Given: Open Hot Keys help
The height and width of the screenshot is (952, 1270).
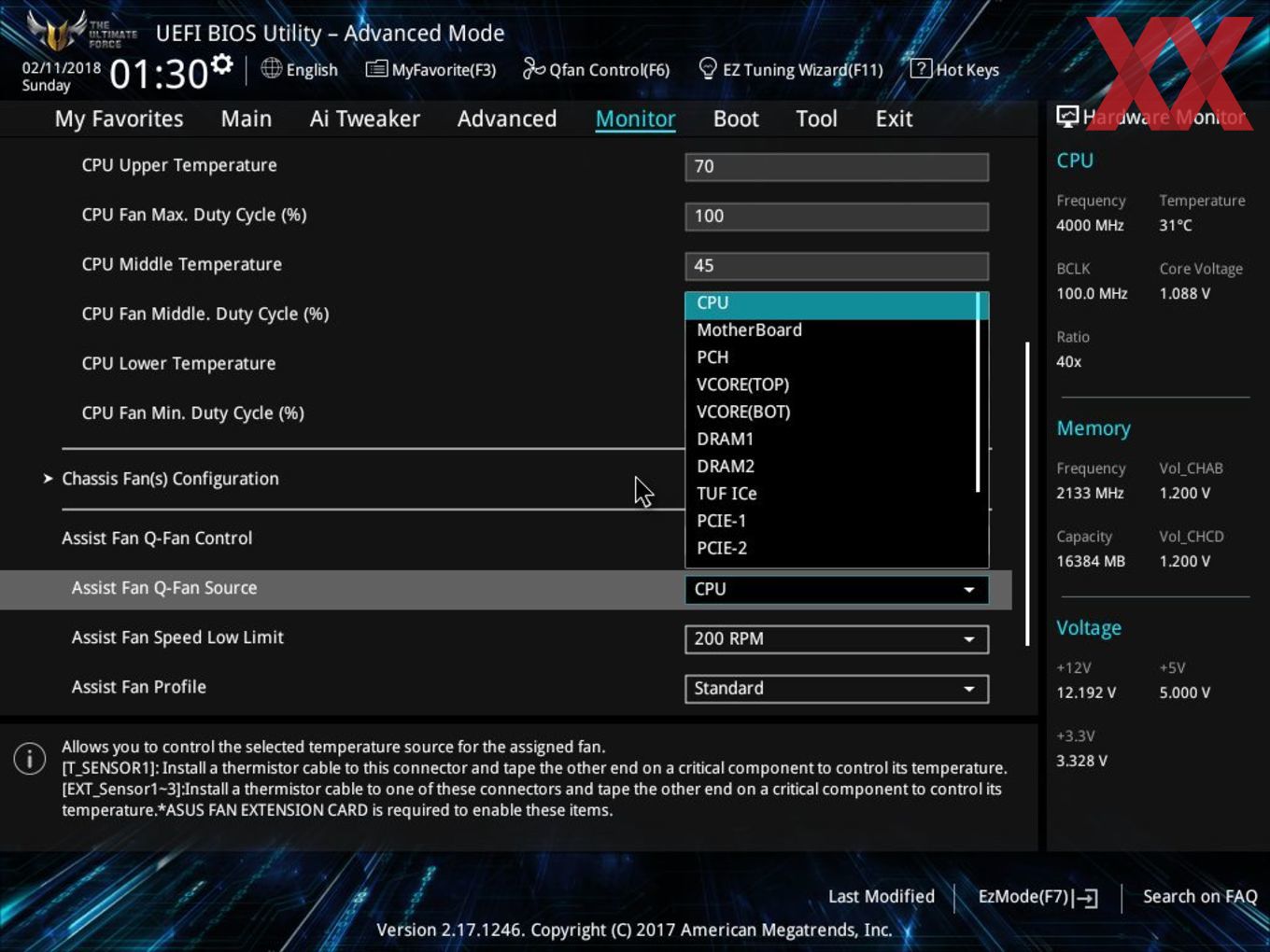Looking at the screenshot, I should tap(955, 69).
